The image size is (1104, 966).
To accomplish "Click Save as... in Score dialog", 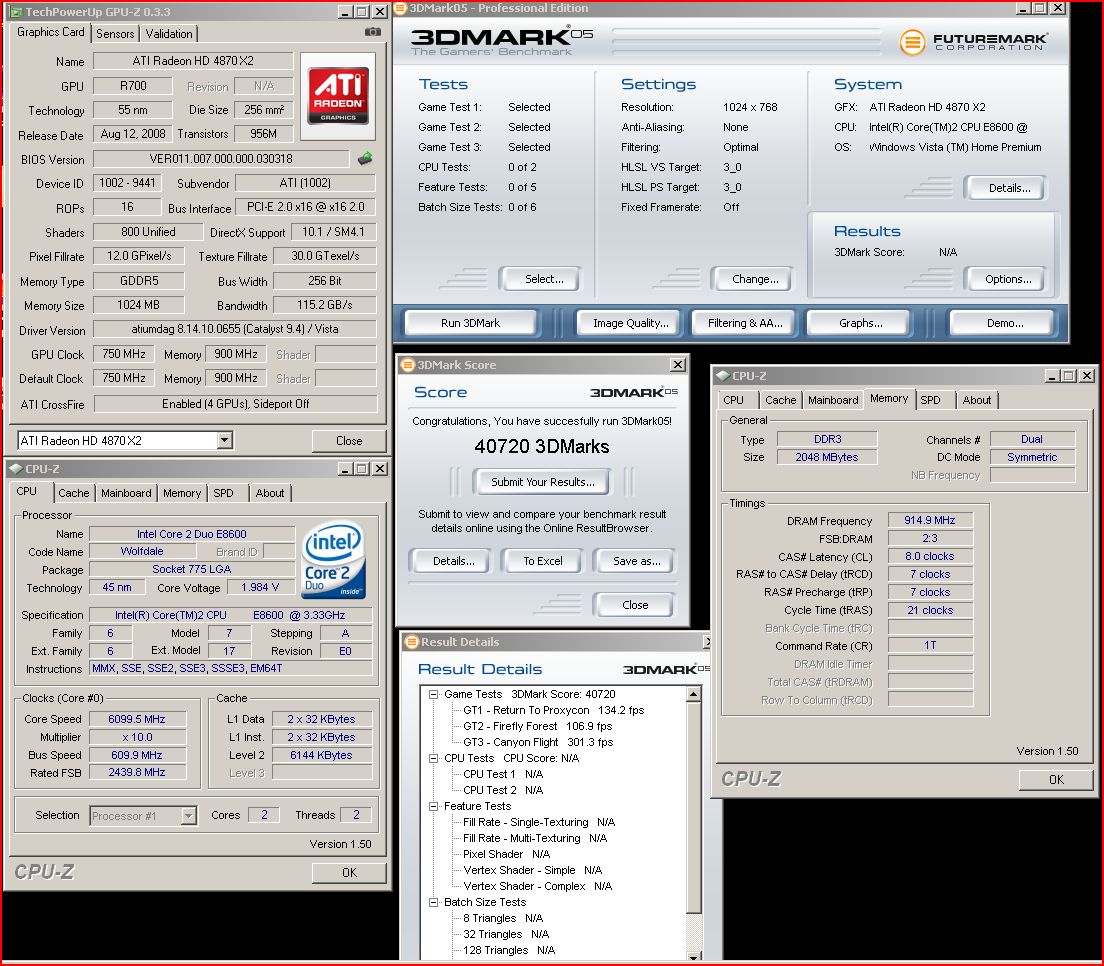I will tap(636, 561).
